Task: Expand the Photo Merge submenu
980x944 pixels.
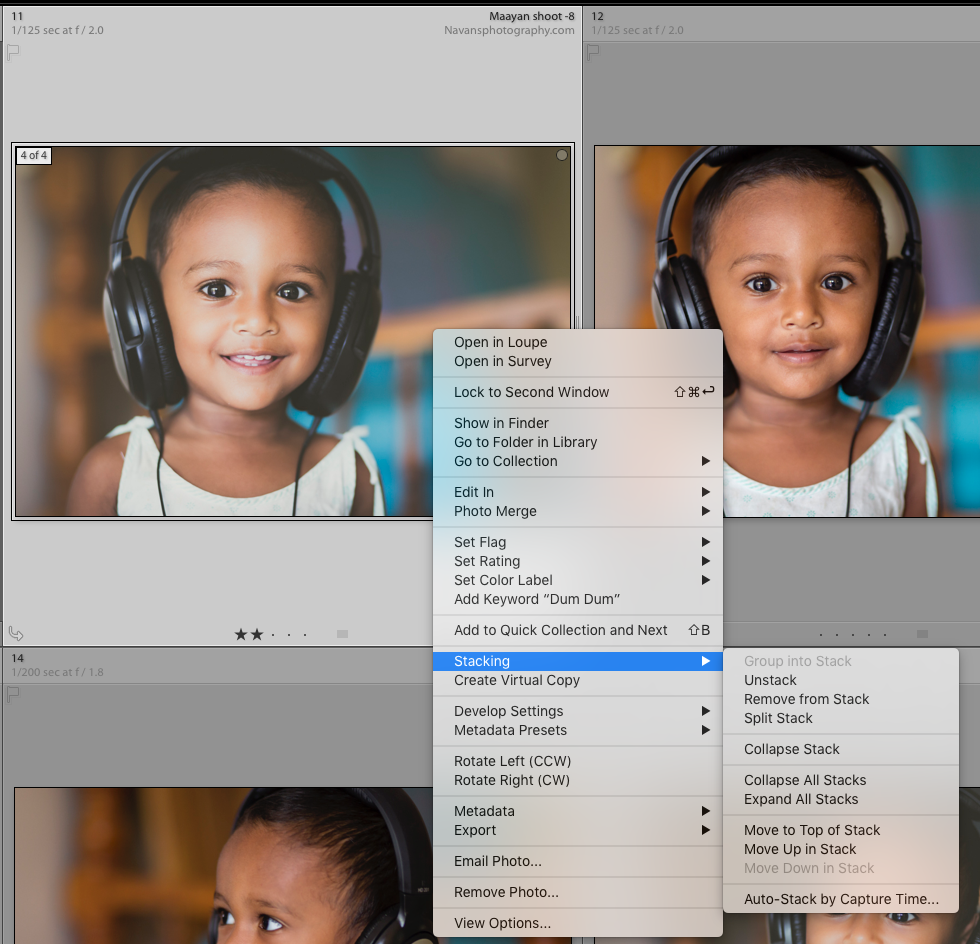Action: coord(578,511)
